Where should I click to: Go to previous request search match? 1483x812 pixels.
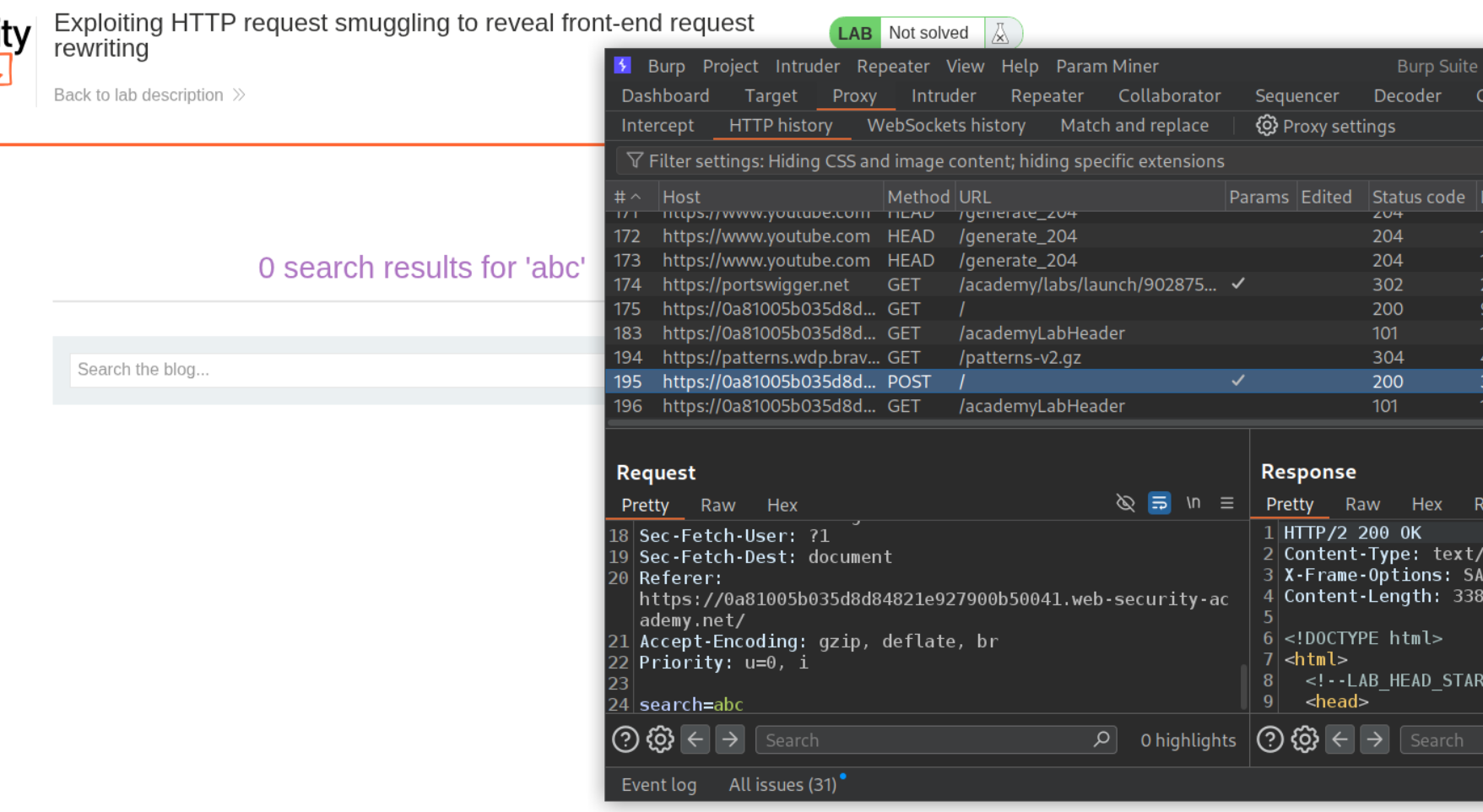695,740
